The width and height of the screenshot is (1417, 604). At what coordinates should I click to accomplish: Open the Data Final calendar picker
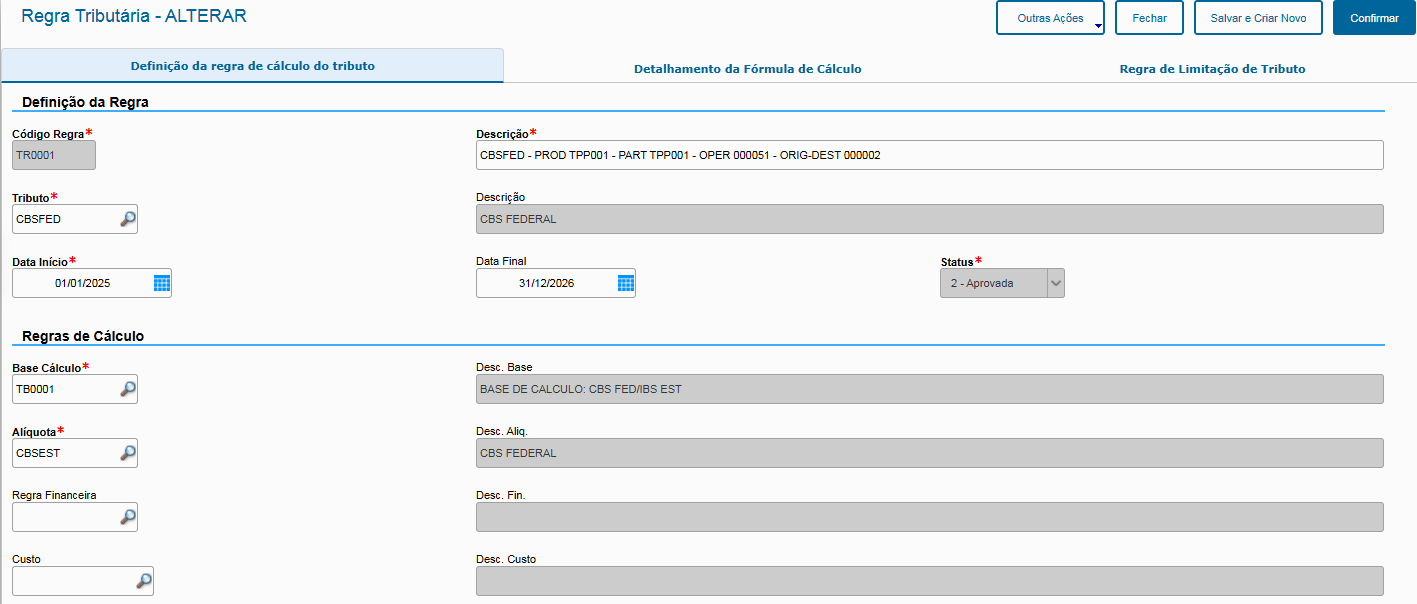point(625,282)
